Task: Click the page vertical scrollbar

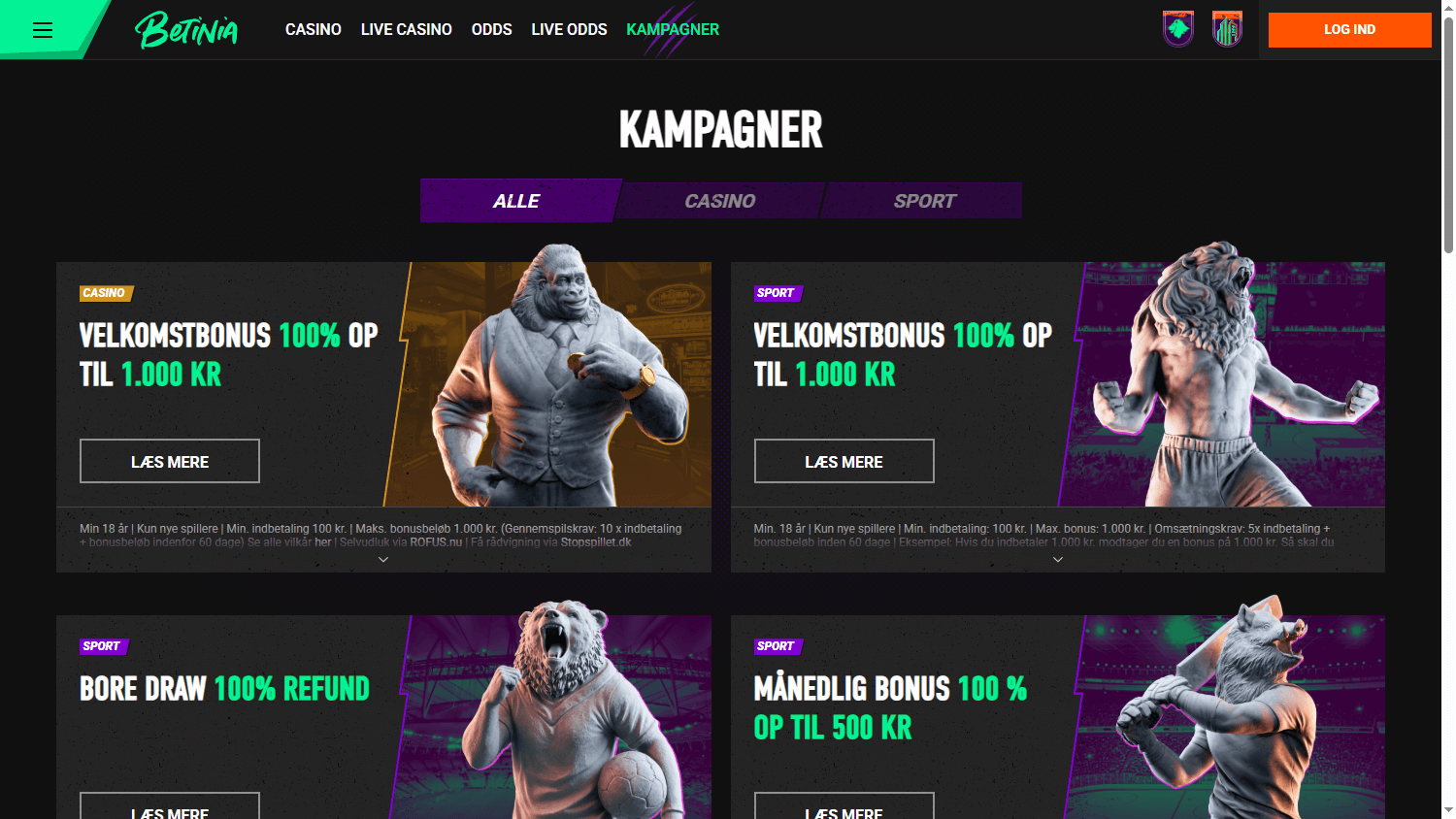Action: [1448, 409]
